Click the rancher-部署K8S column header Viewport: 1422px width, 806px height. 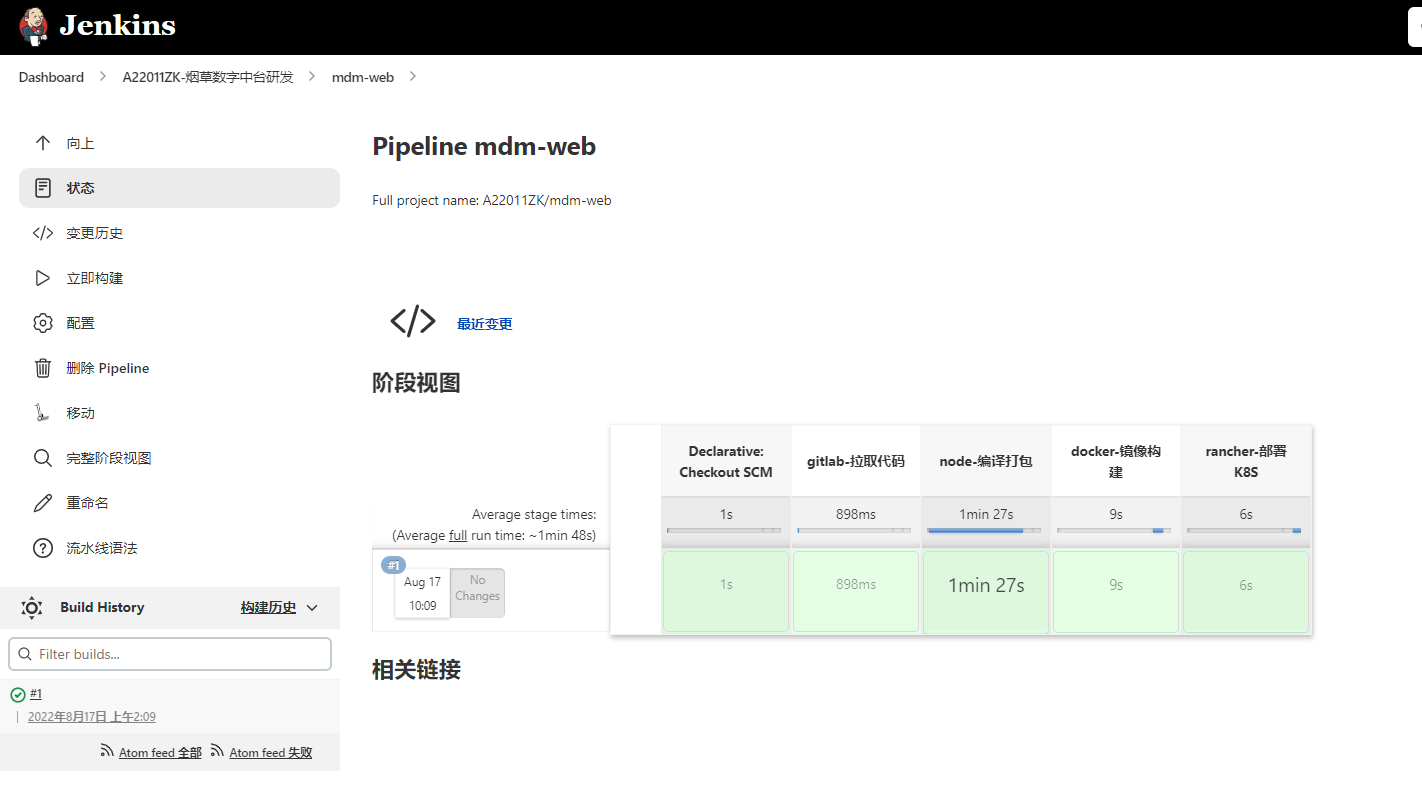point(1246,461)
